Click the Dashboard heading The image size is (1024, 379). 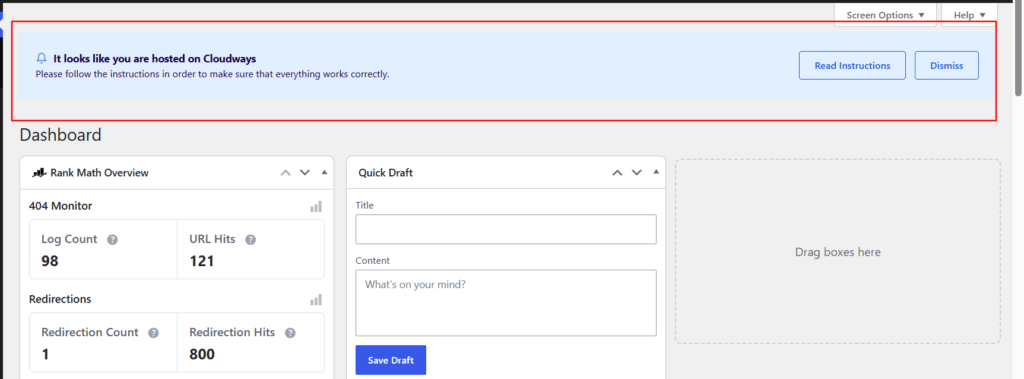click(61, 135)
